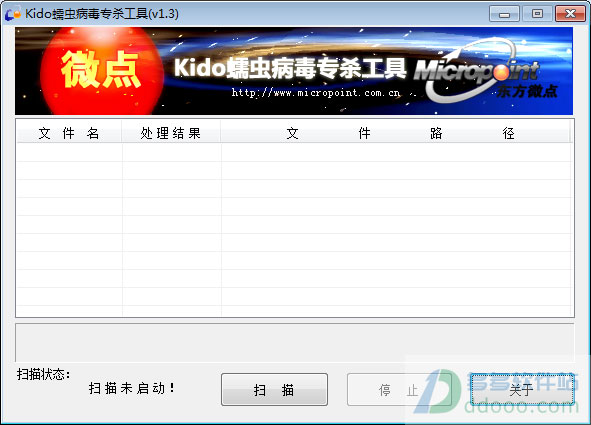Maximize the Kido tool window

pyautogui.click(x=537, y=14)
